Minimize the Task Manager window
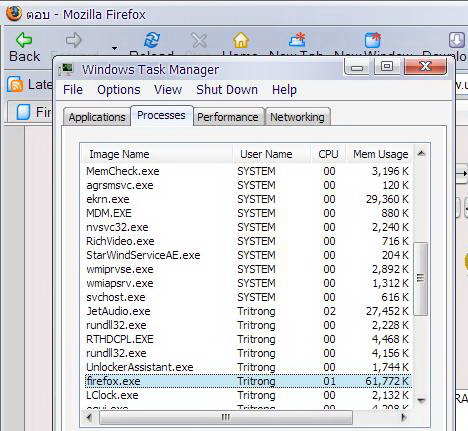468x431 pixels. pos(357,67)
